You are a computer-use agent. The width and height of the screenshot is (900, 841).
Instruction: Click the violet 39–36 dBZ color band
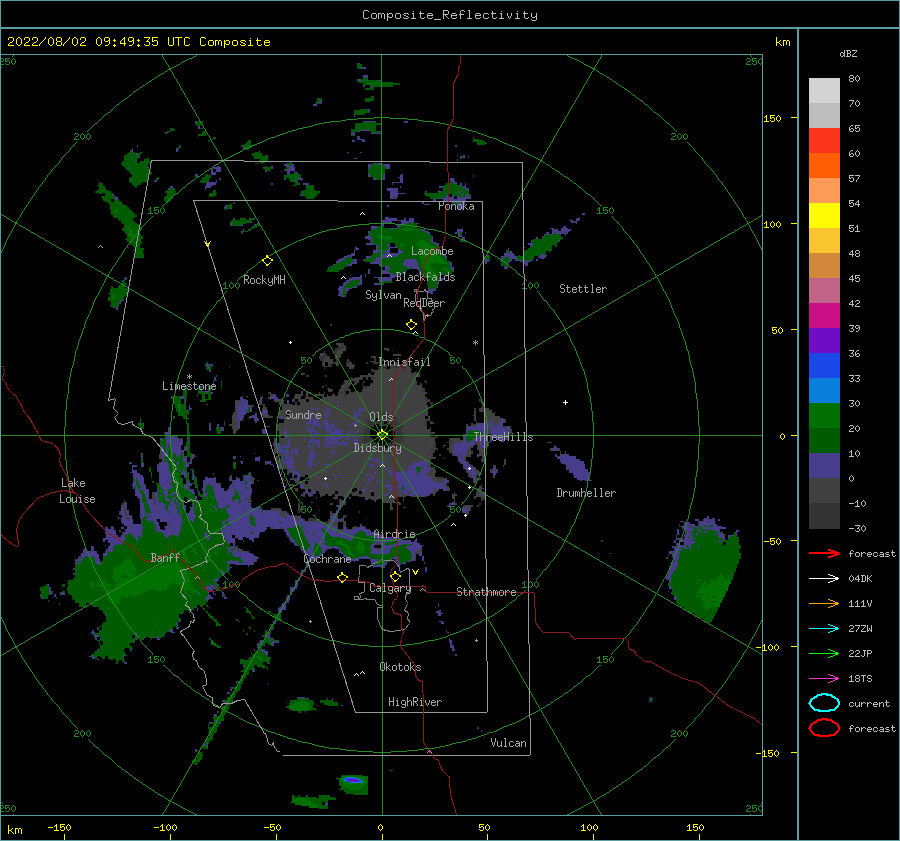click(824, 340)
